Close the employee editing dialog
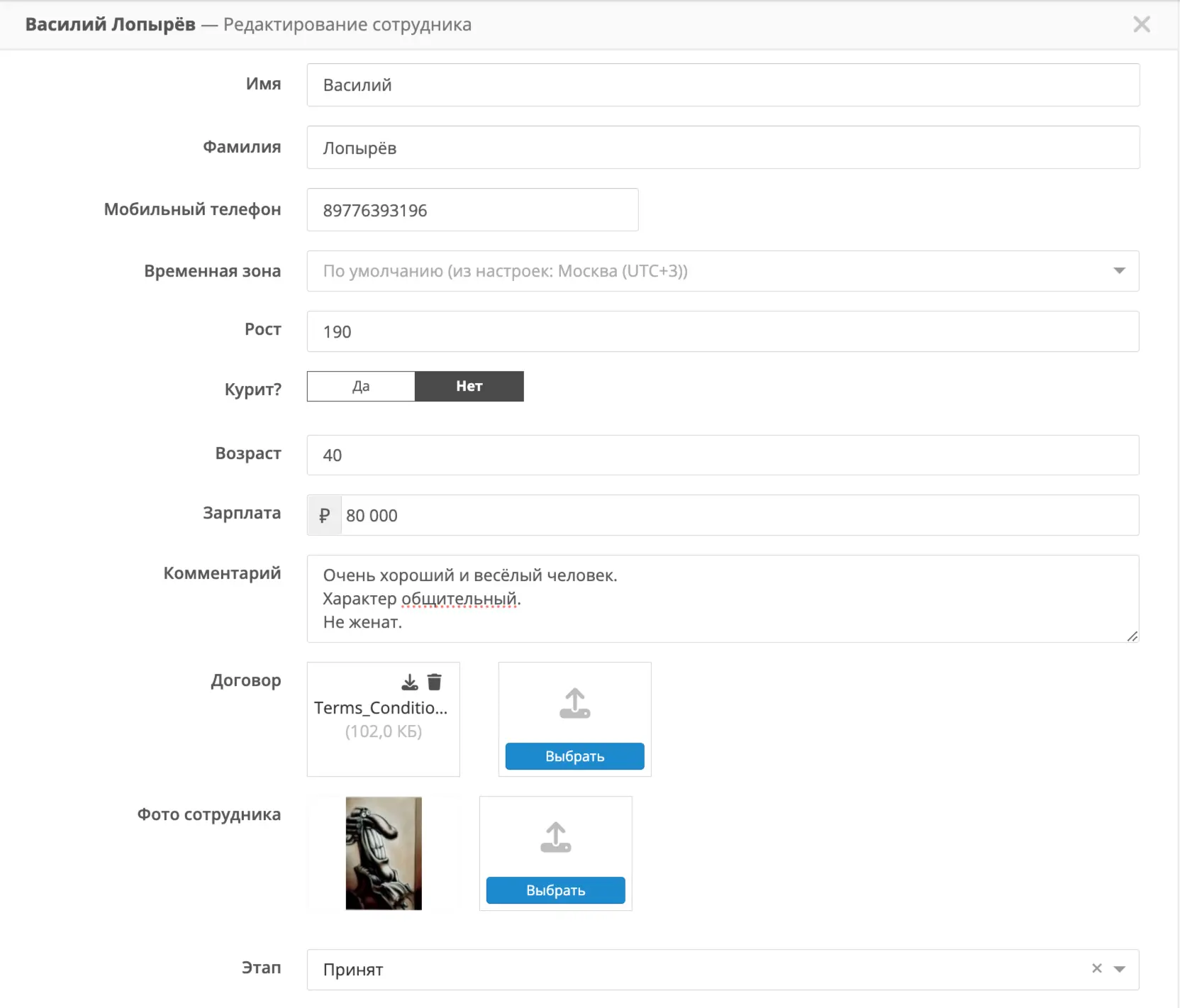Viewport: 1180px width, 1008px height. [1142, 24]
